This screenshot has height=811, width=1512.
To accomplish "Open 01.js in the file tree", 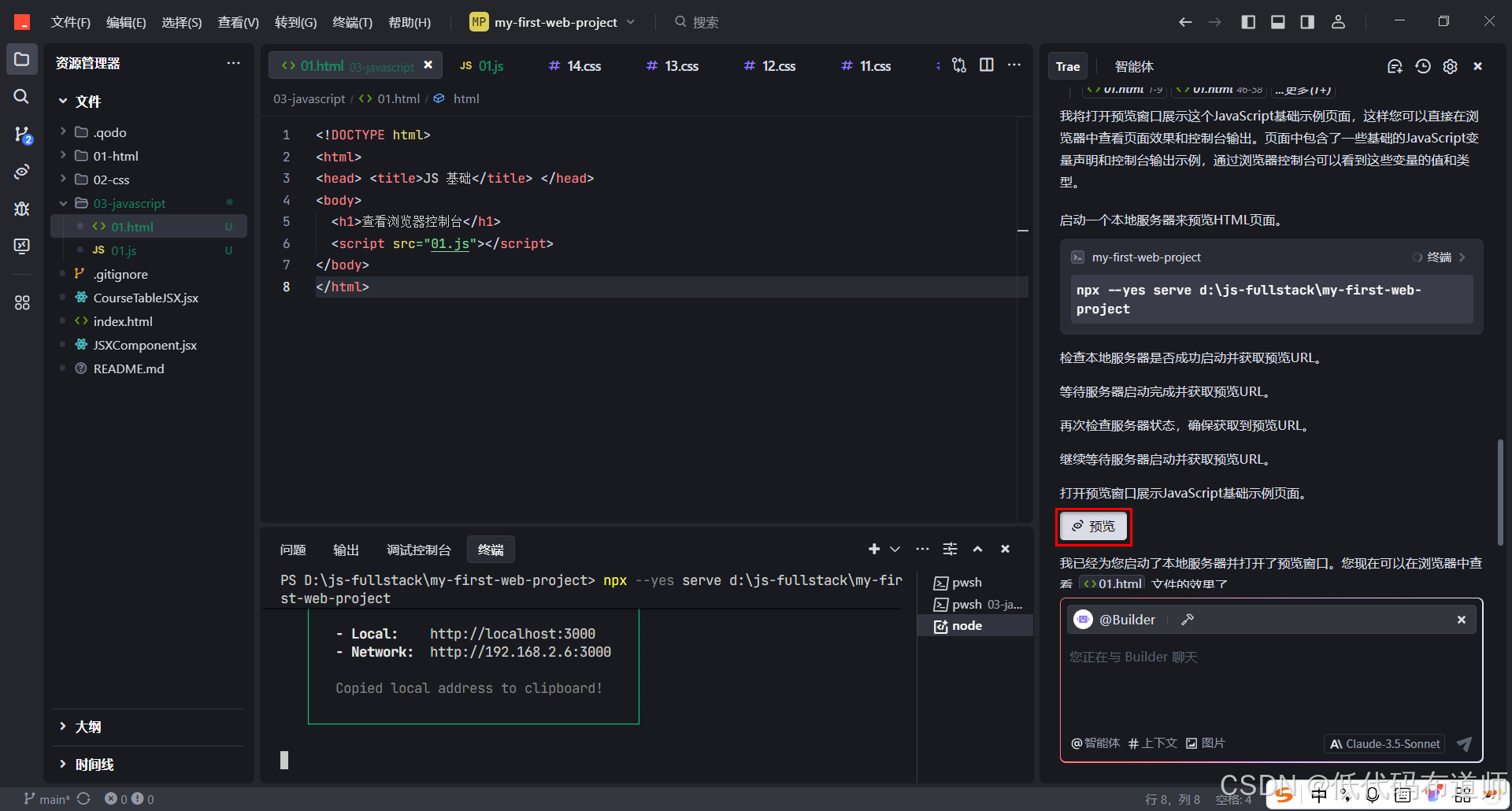I will click(x=123, y=250).
